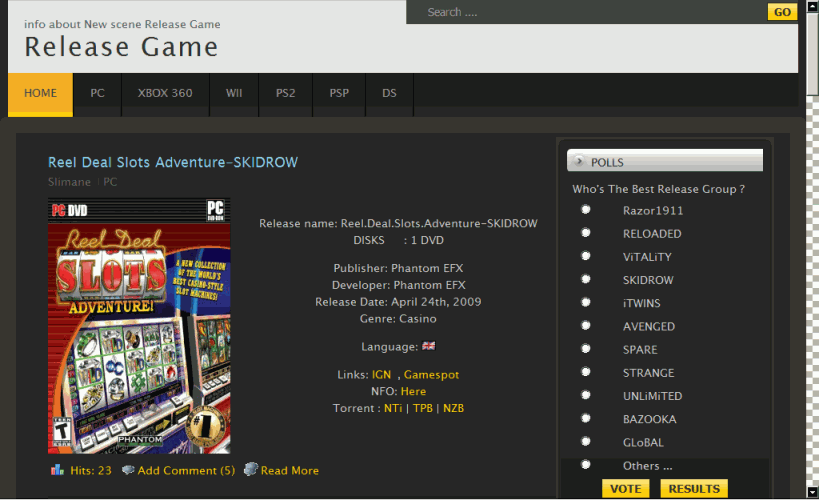
Task: Select RELOADED radio button
Action: pyautogui.click(x=586, y=232)
